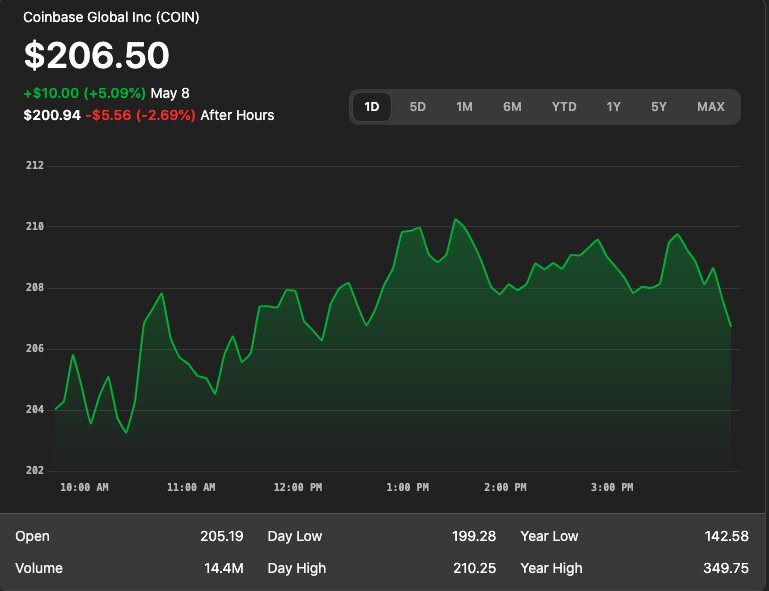The height and width of the screenshot is (591, 769).
Task: Switch chart to 1M range
Action: [464, 107]
